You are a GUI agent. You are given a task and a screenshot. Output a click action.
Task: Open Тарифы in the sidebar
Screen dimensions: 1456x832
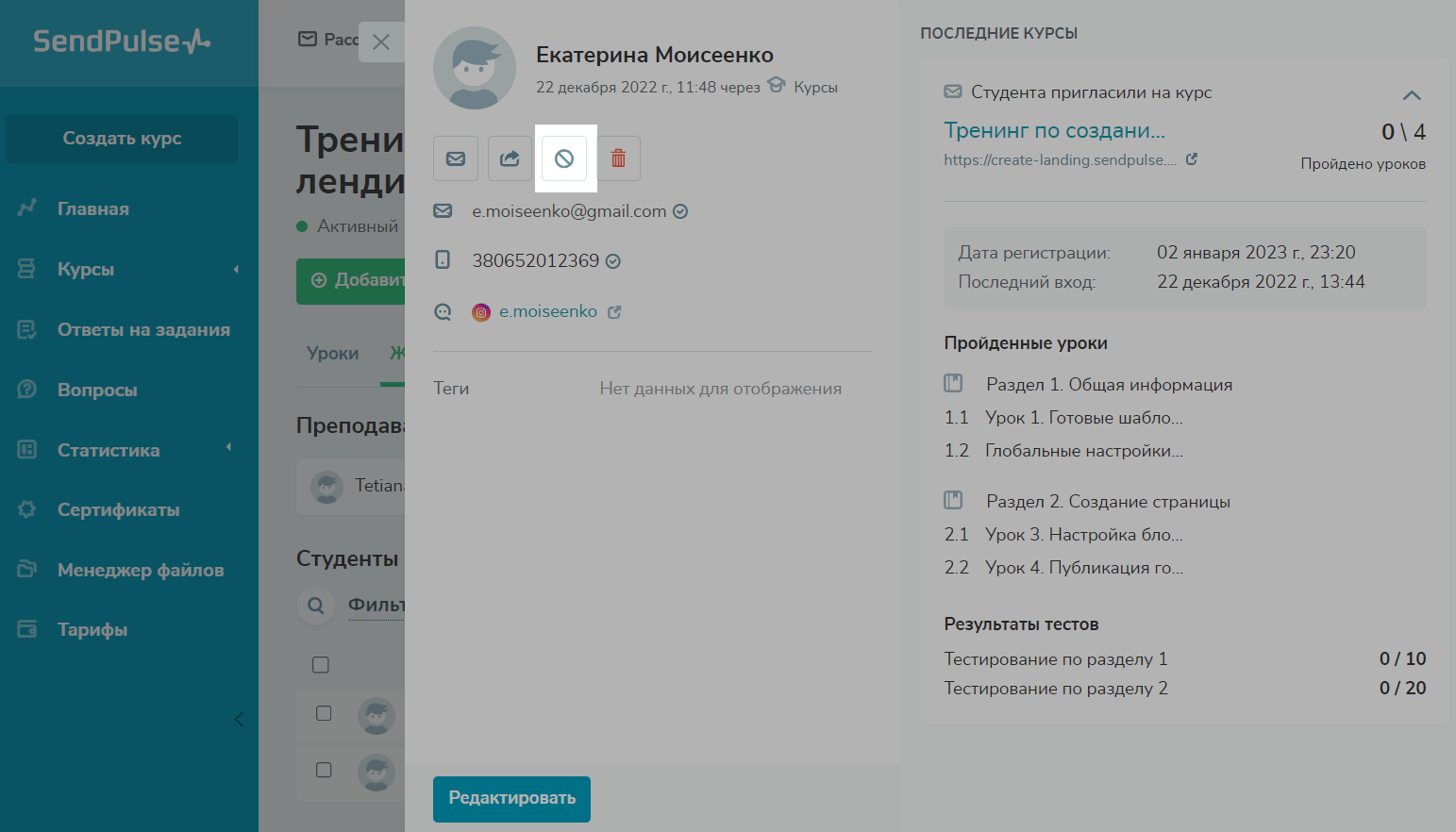pos(92,629)
